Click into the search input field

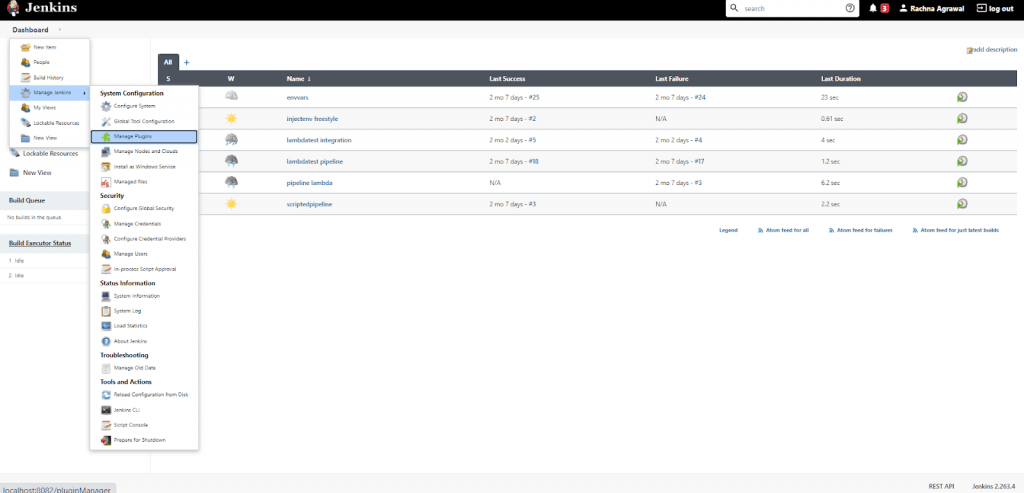click(x=792, y=8)
